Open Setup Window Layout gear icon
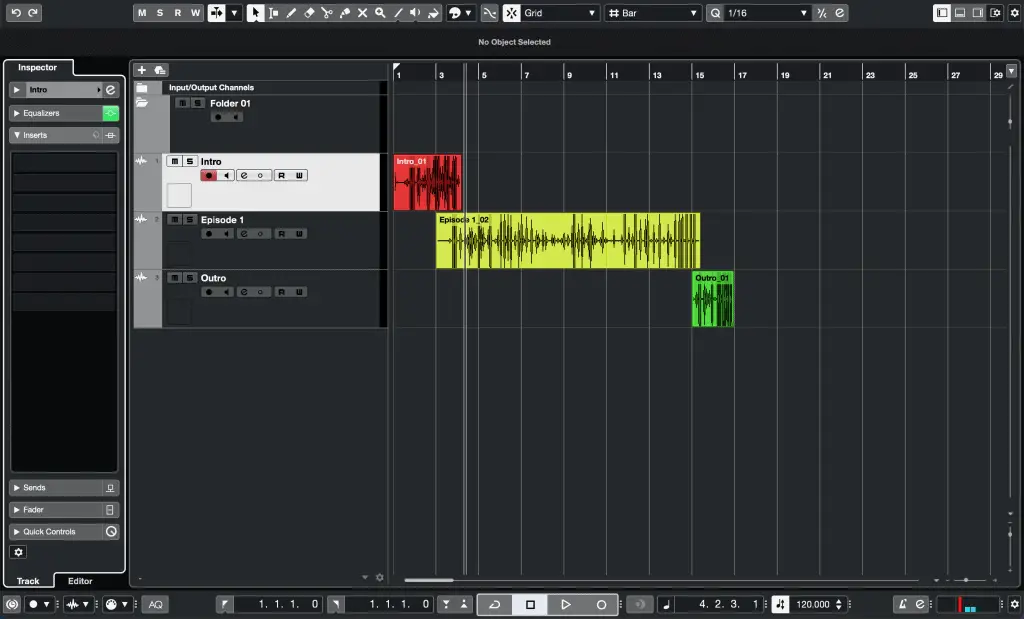Screen dimensions: 1024x619 (995, 12)
